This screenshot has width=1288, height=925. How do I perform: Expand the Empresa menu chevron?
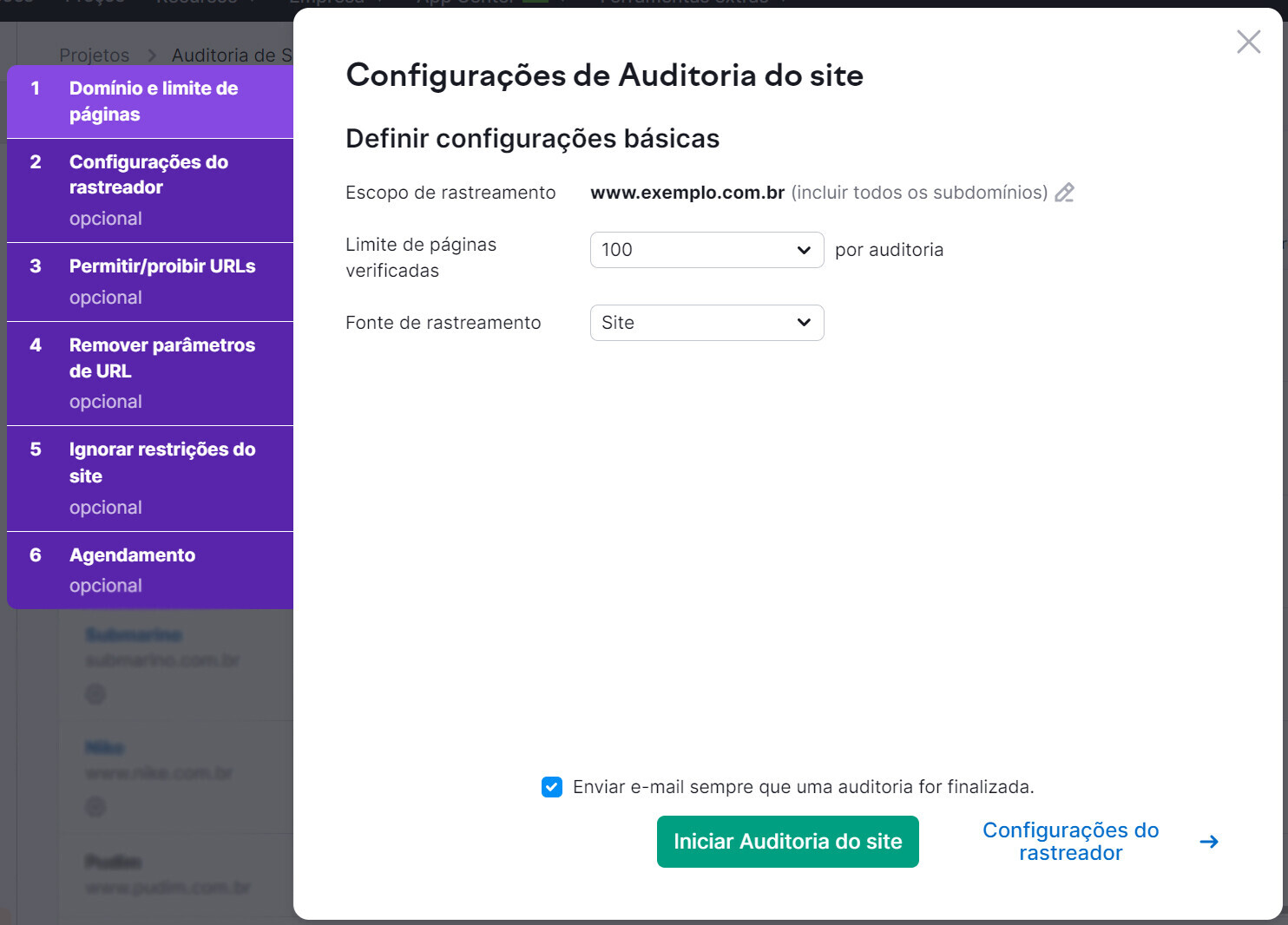click(378, 2)
